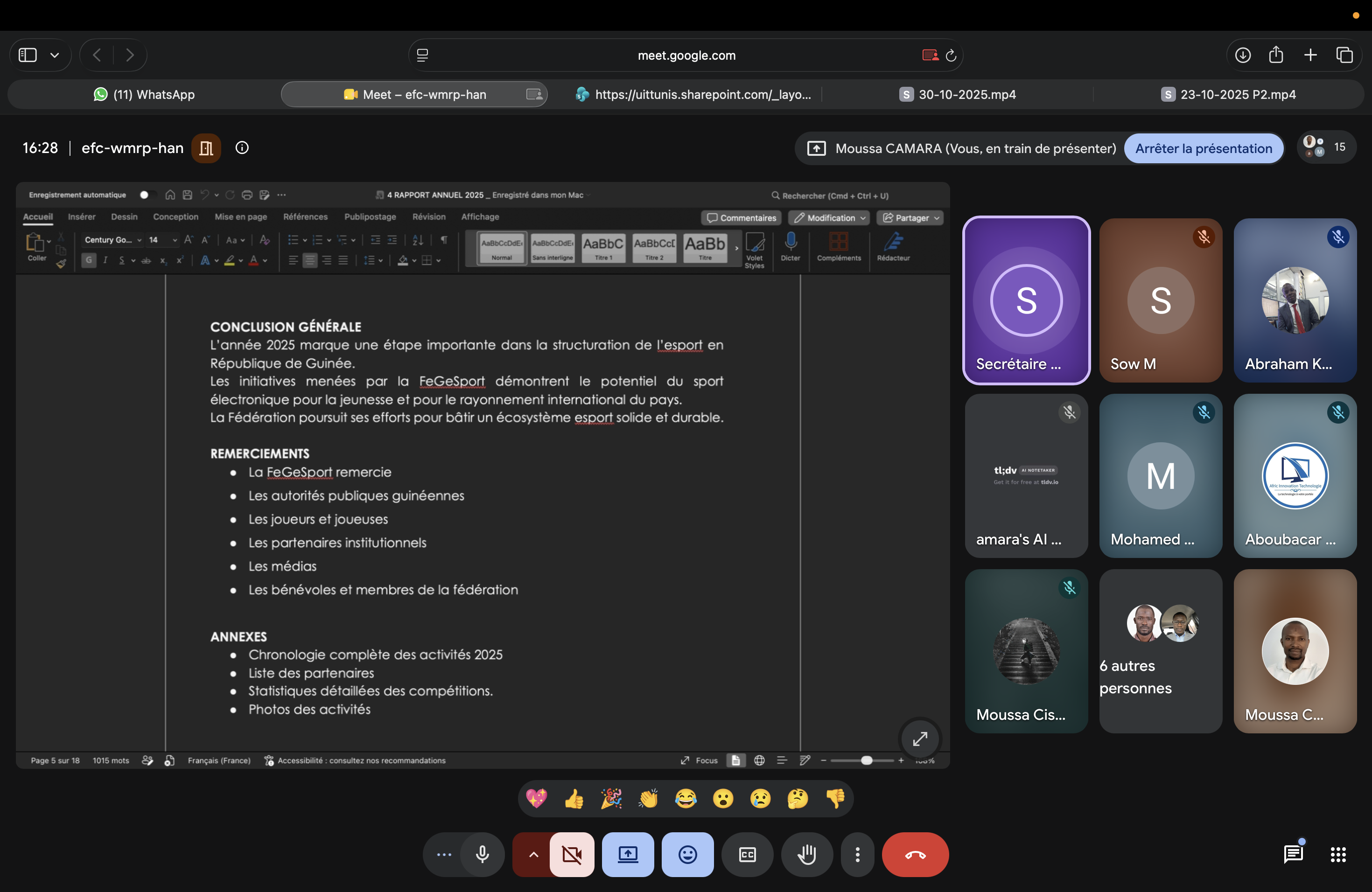Send the thumbs down reaction
This screenshot has width=1372, height=892.
[835, 799]
